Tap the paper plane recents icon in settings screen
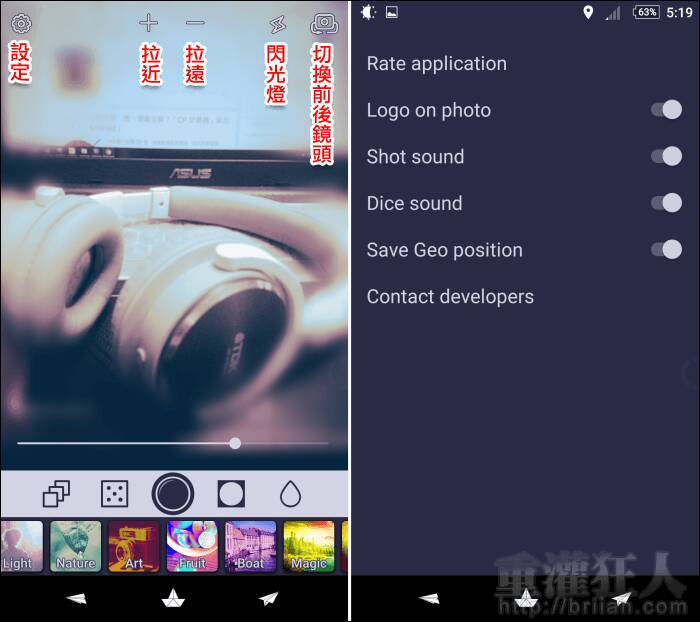The image size is (700, 622). coord(621,598)
